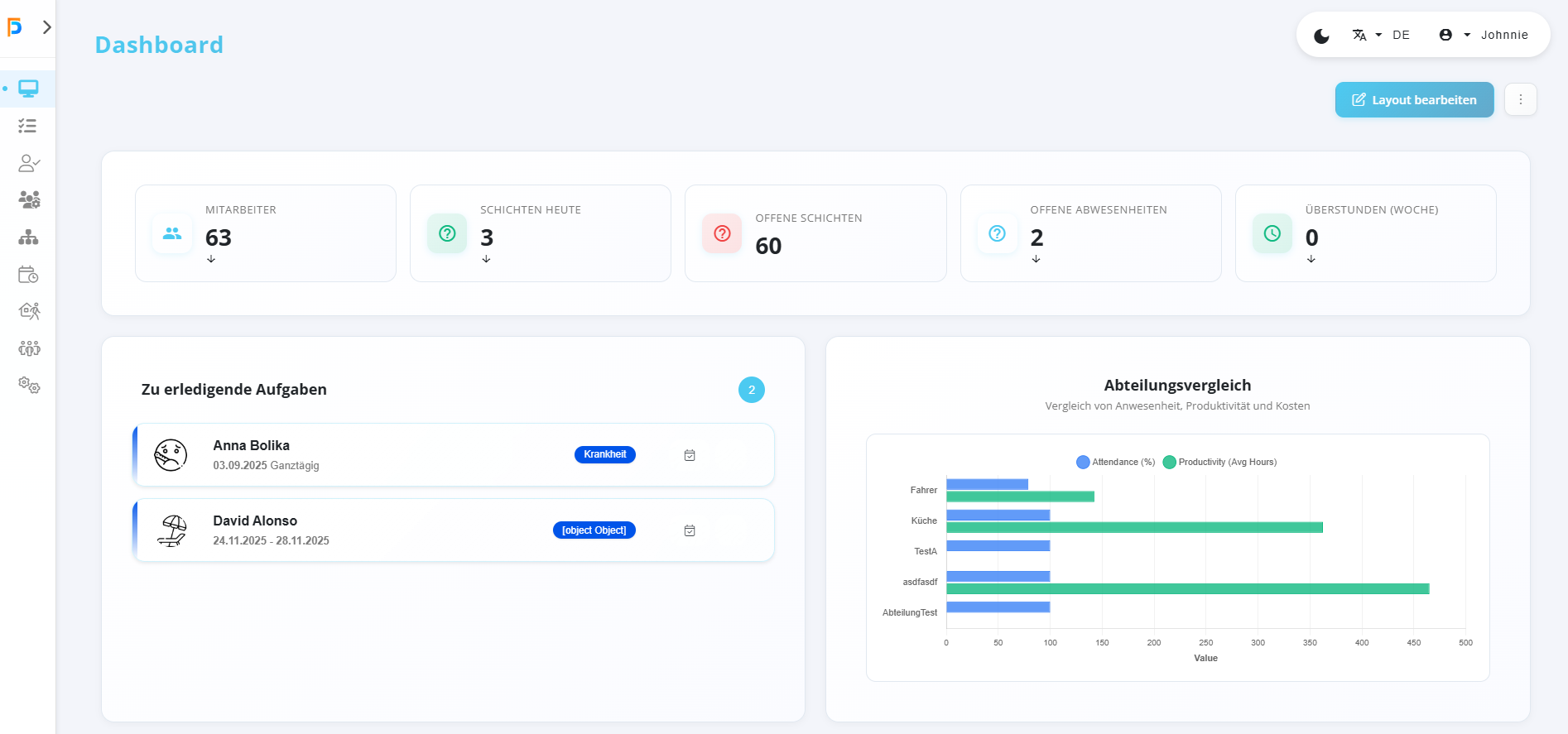Image resolution: width=1568 pixels, height=734 pixels.
Task: Click the beach umbrella icon for David Alonso
Action: click(x=171, y=530)
